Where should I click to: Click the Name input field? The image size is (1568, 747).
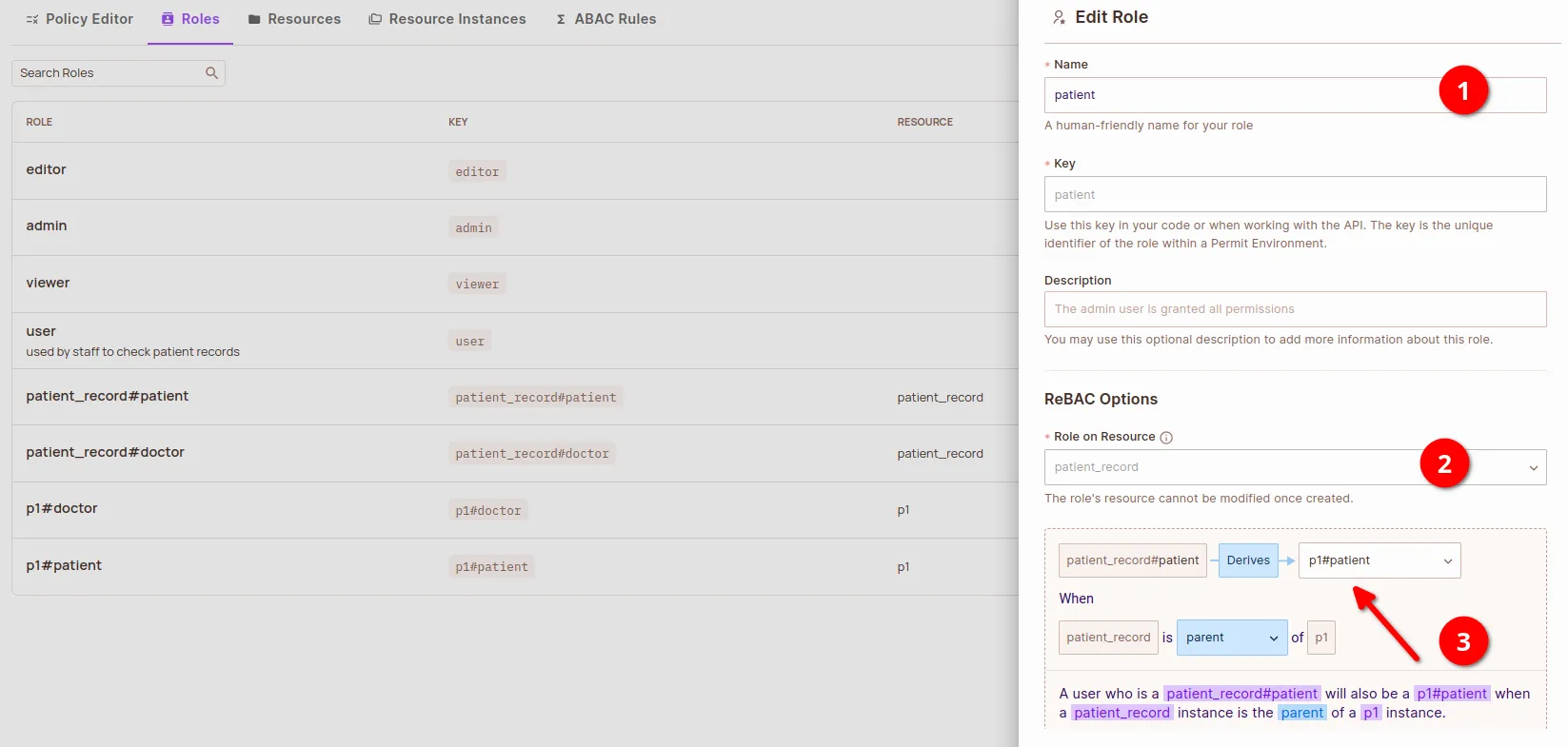(1238, 95)
